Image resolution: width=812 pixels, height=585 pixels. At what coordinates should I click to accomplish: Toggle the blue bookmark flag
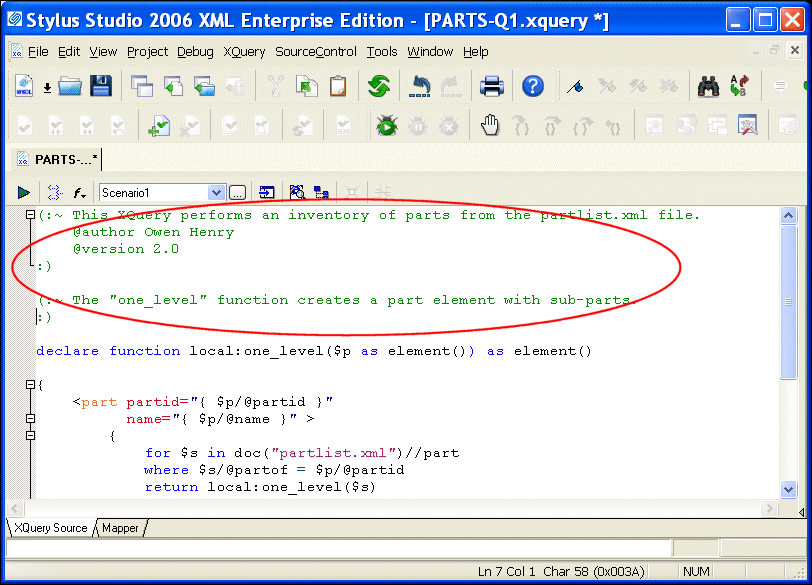tap(574, 86)
